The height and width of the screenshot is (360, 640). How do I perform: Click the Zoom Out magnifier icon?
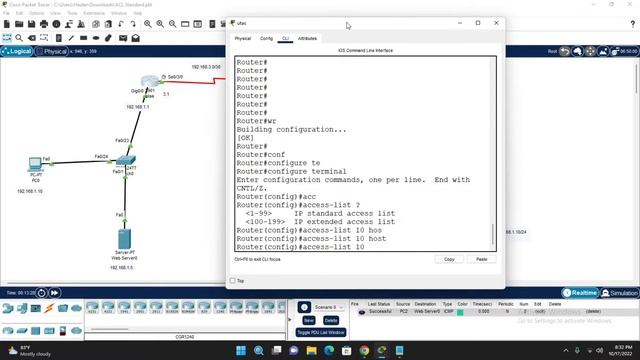point(173,24)
